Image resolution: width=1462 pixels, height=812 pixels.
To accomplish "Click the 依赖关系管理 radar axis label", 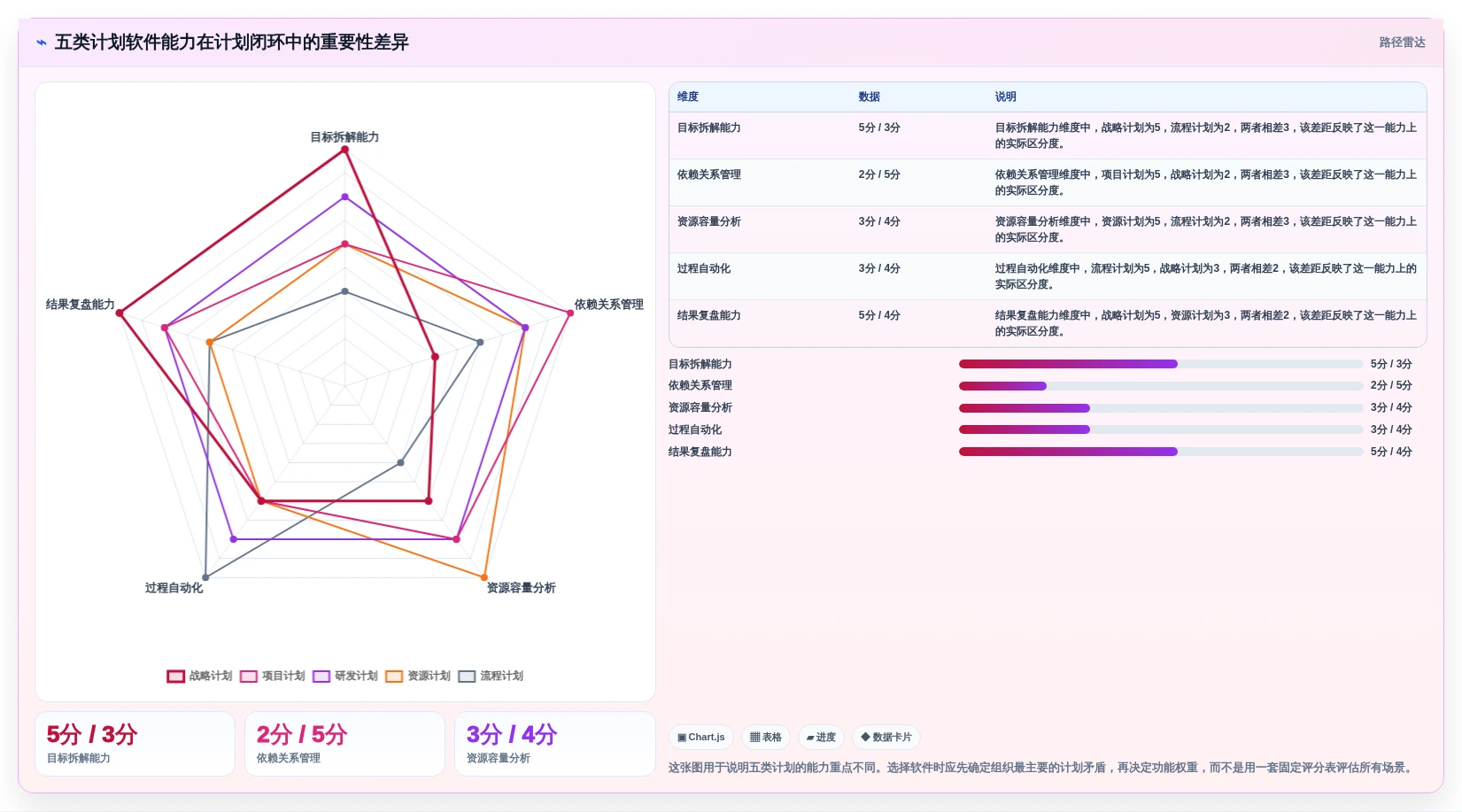I will (608, 305).
